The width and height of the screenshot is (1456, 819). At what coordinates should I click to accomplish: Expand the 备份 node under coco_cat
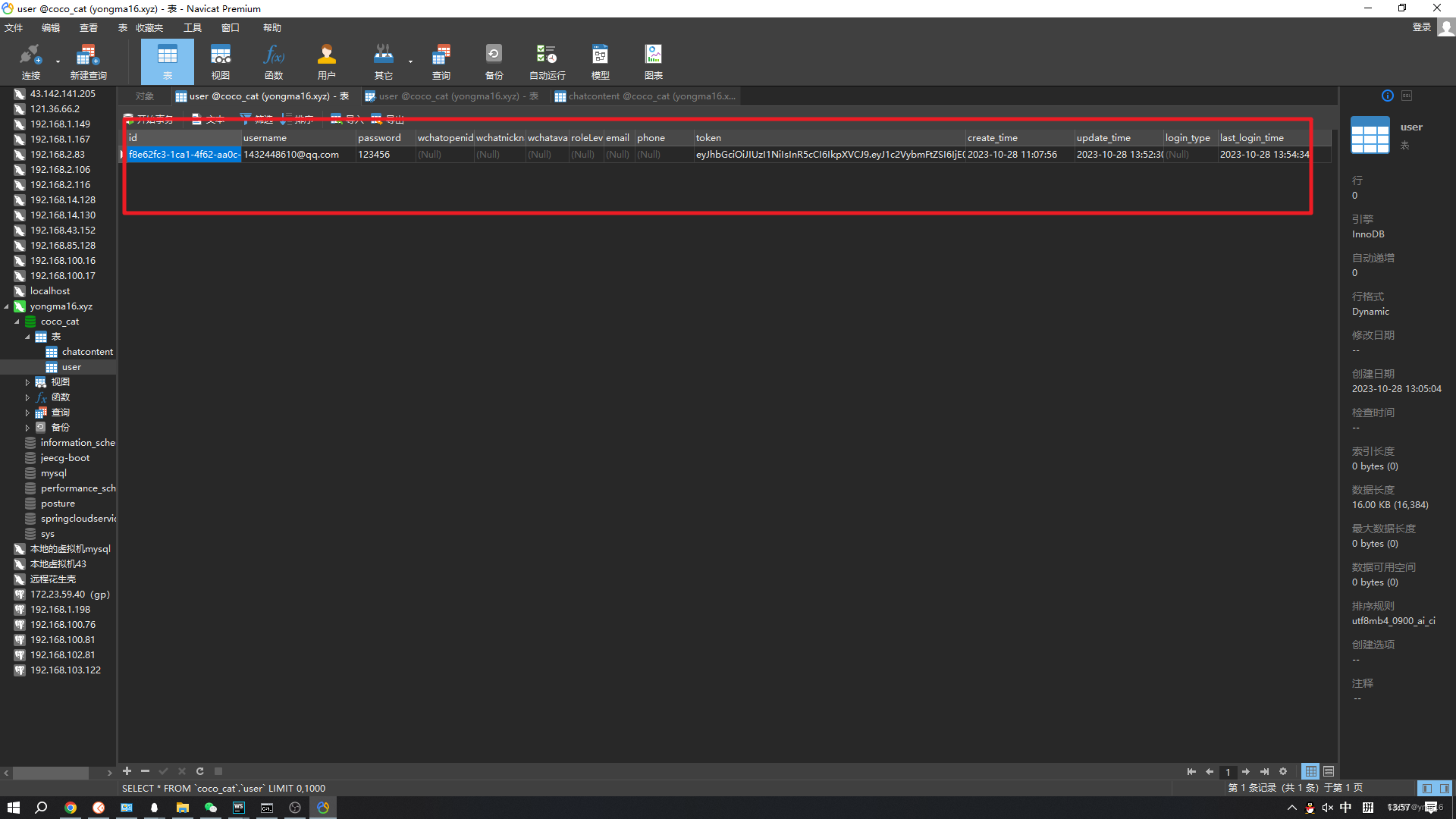tap(27, 428)
